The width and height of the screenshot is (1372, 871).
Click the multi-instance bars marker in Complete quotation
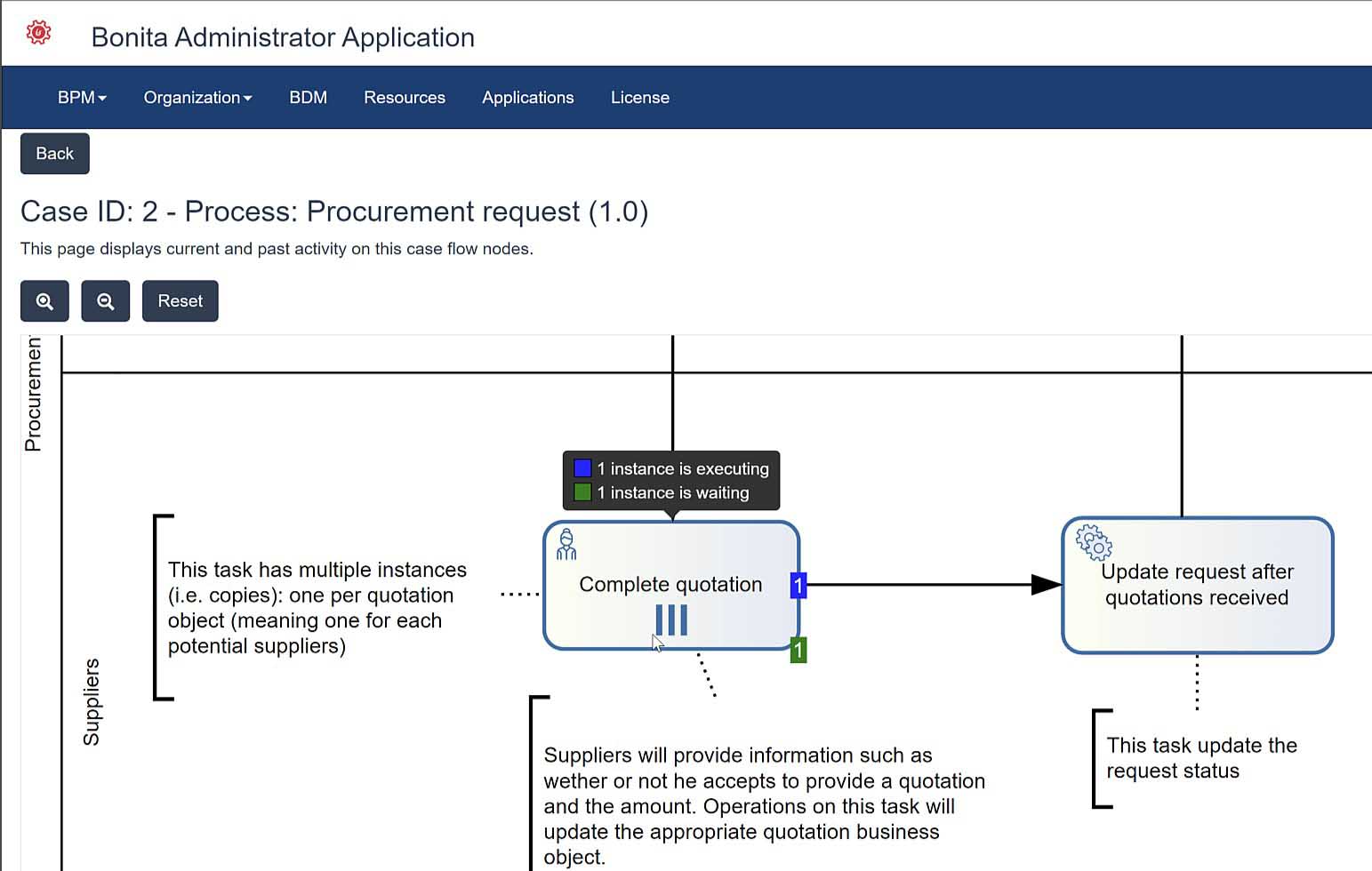[671, 620]
